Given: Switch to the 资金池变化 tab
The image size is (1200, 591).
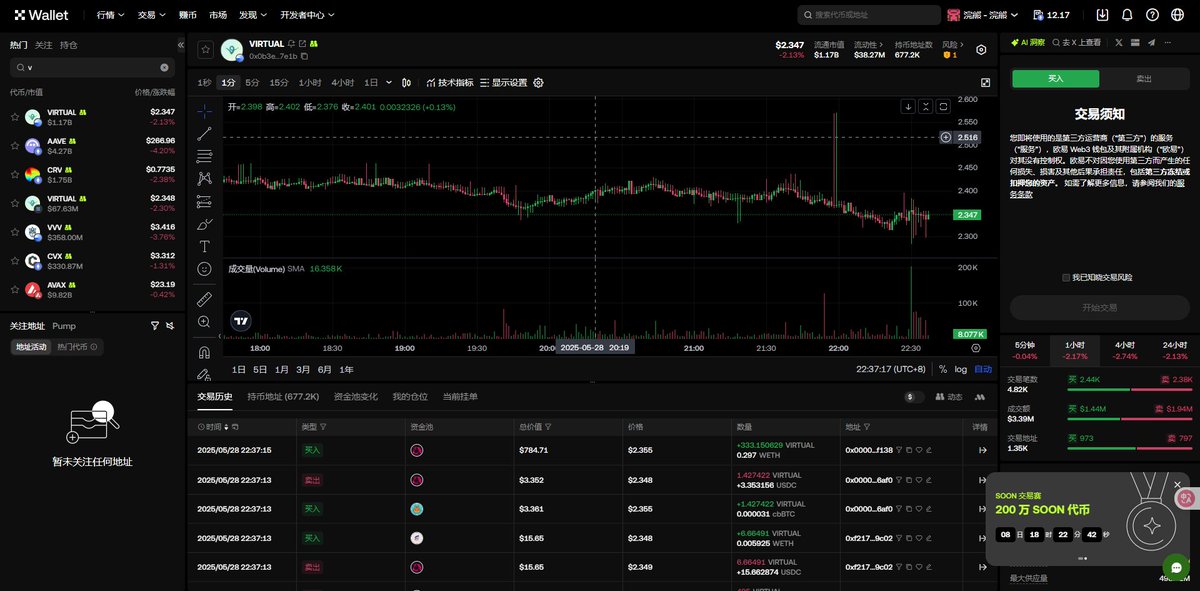Looking at the screenshot, I should pos(356,397).
